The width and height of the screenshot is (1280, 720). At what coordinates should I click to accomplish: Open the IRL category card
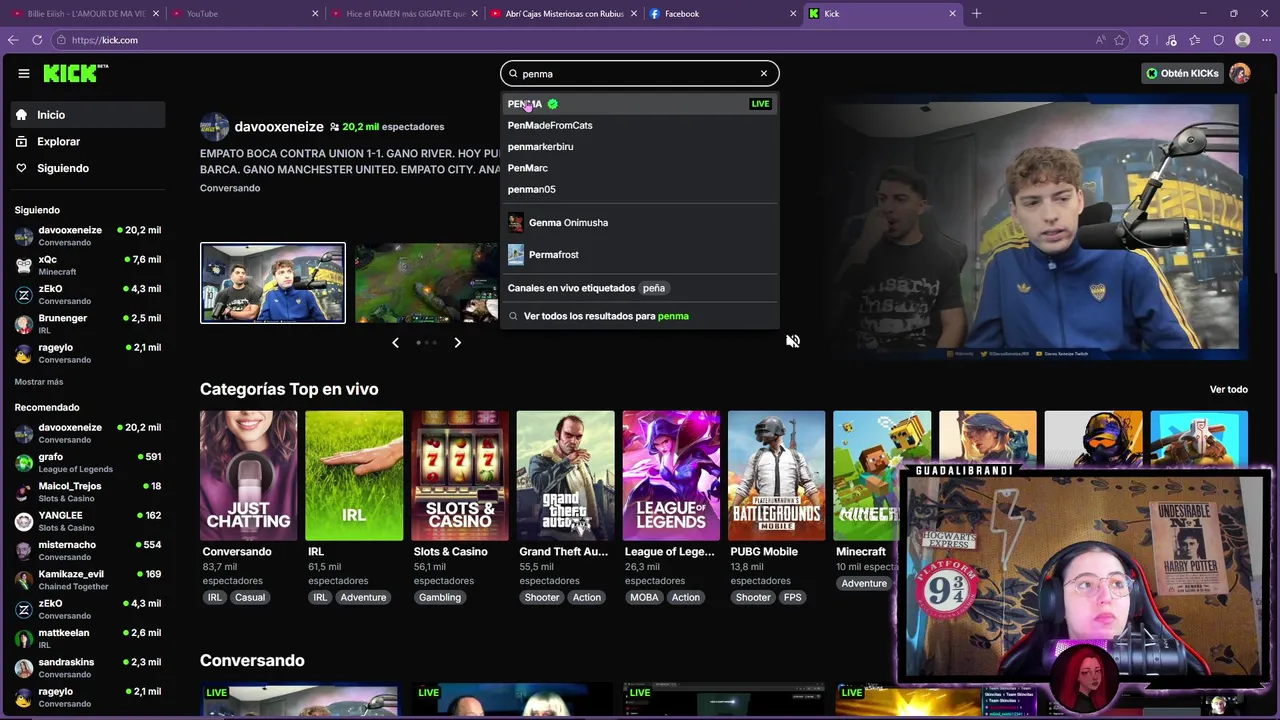354,476
